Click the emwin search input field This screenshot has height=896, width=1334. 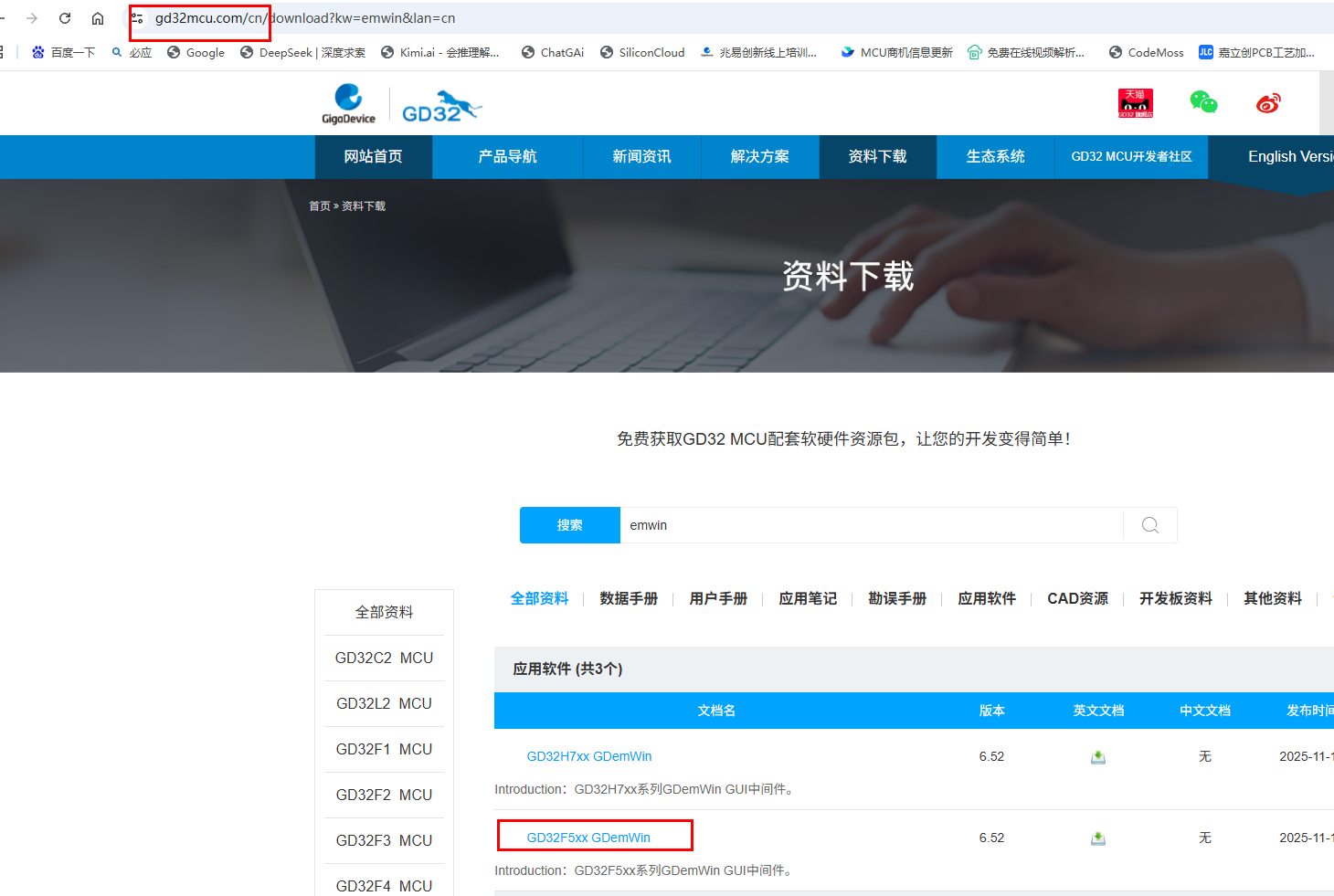click(872, 525)
